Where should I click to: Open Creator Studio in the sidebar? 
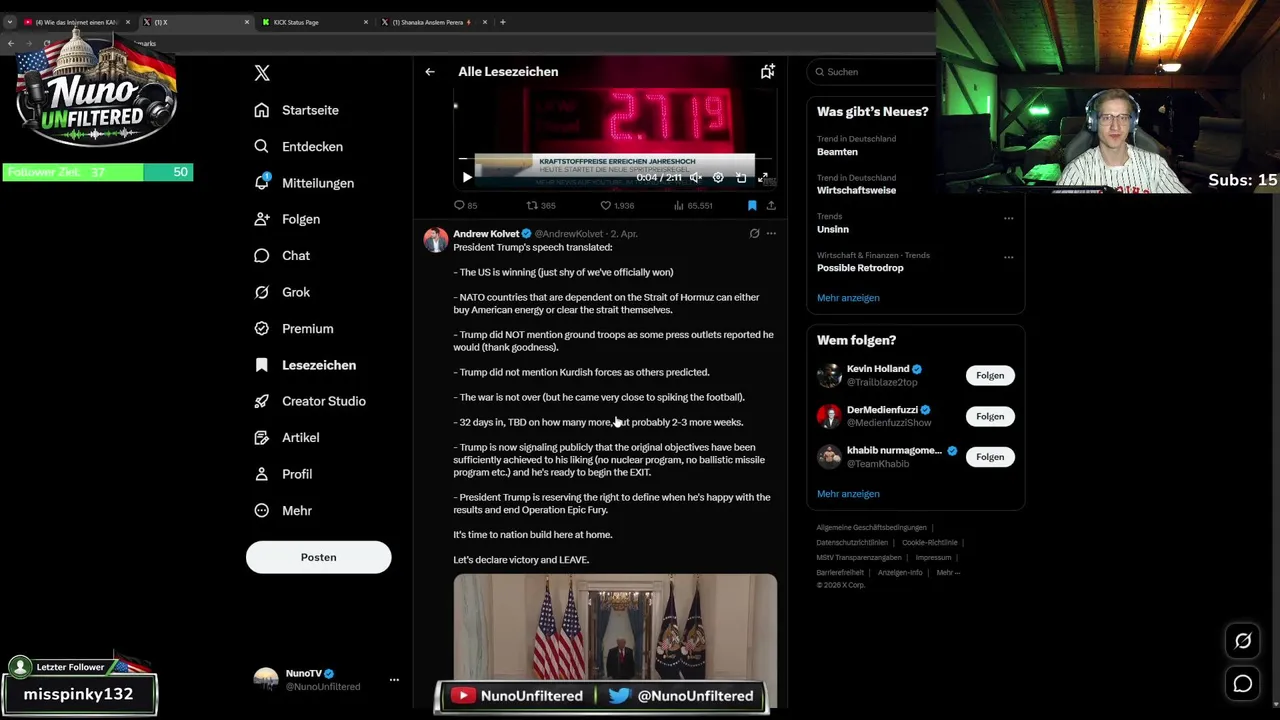click(x=311, y=401)
